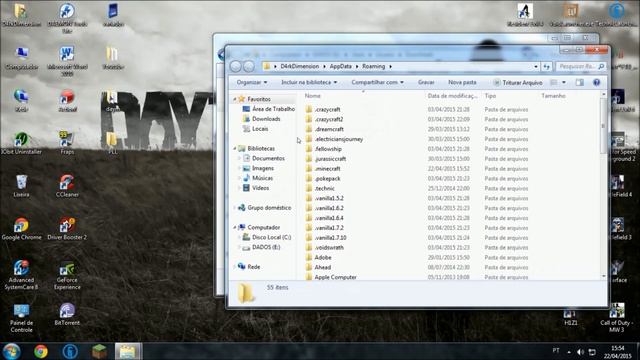
Task: Open Músicas library
Action: (x=262, y=178)
